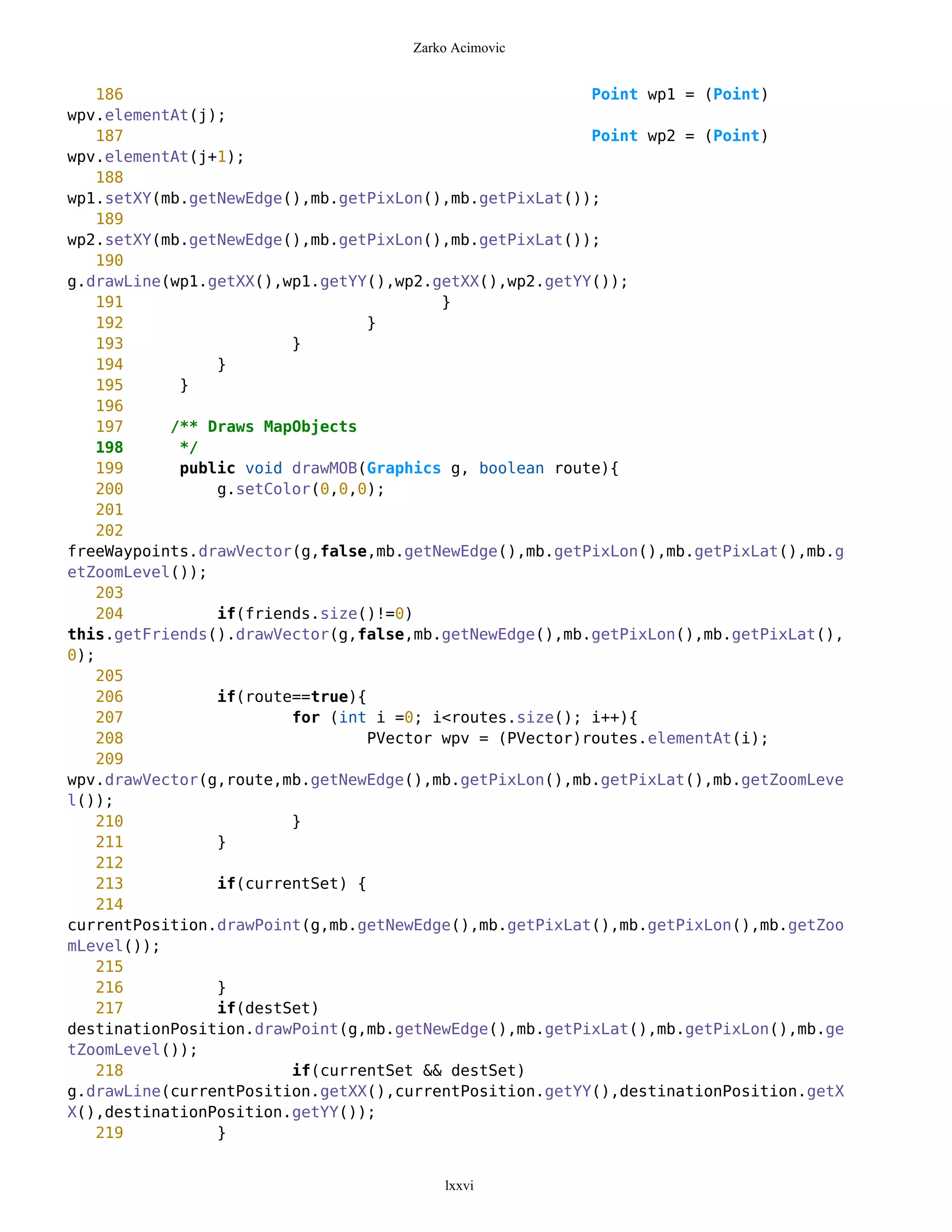
Task: Click the 'for' keyword on line 207
Action: [306, 717]
